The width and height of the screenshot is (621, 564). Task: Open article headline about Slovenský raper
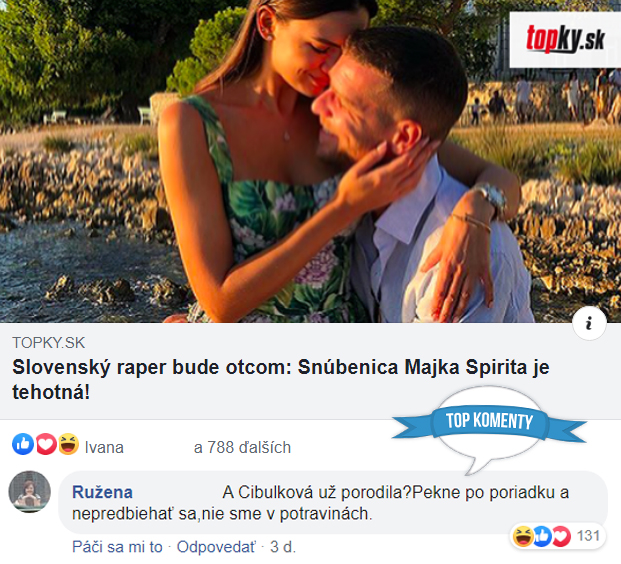(280, 379)
